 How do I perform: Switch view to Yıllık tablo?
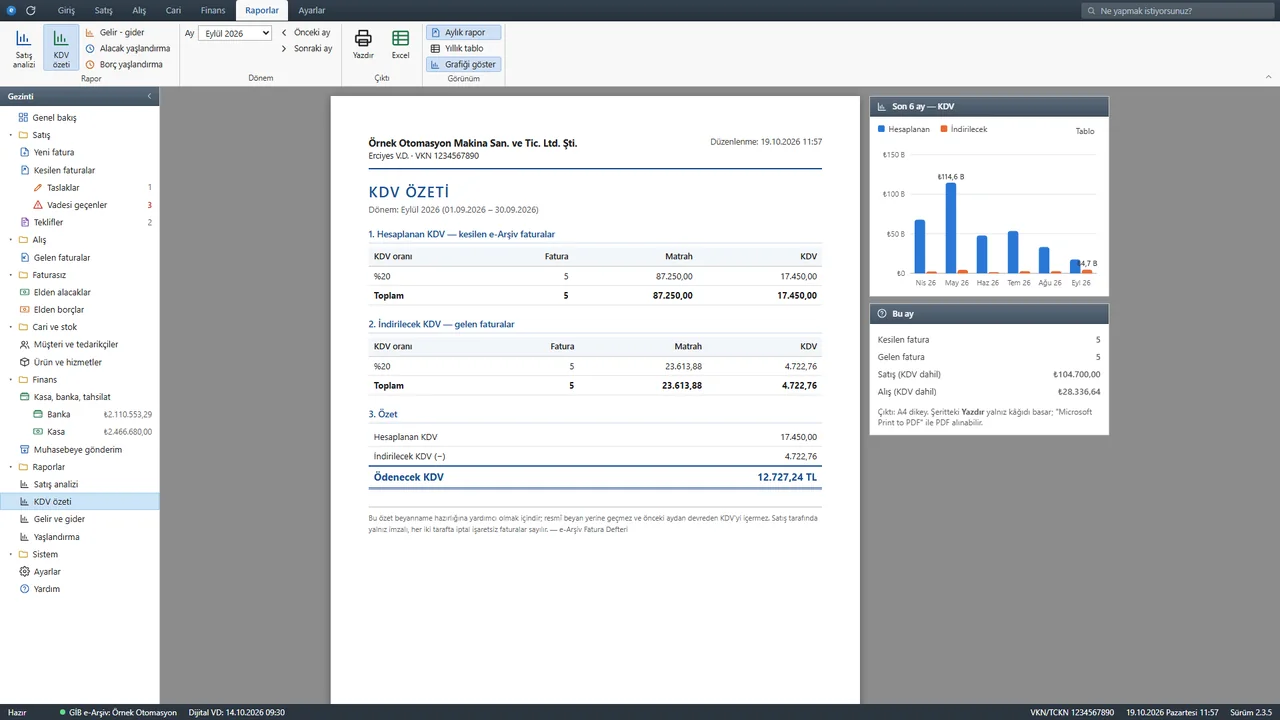(457, 48)
